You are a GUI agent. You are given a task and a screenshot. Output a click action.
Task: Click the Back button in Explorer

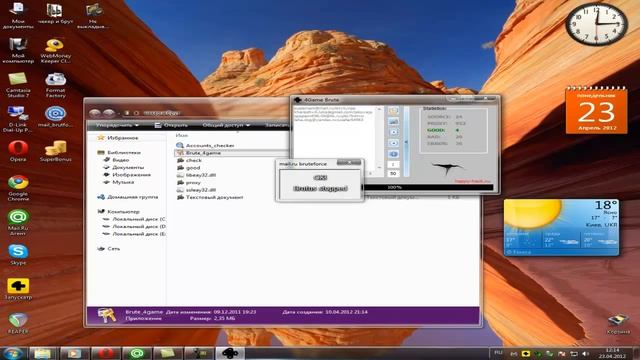click(95, 113)
